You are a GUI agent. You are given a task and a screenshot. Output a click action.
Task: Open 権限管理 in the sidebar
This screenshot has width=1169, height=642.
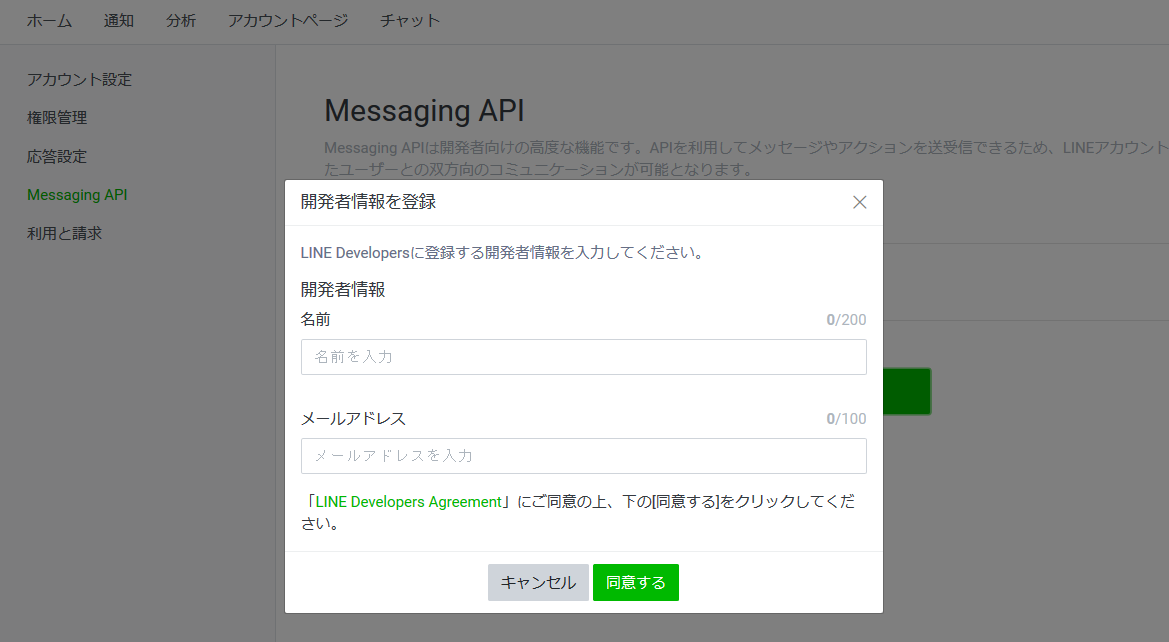click(x=57, y=118)
